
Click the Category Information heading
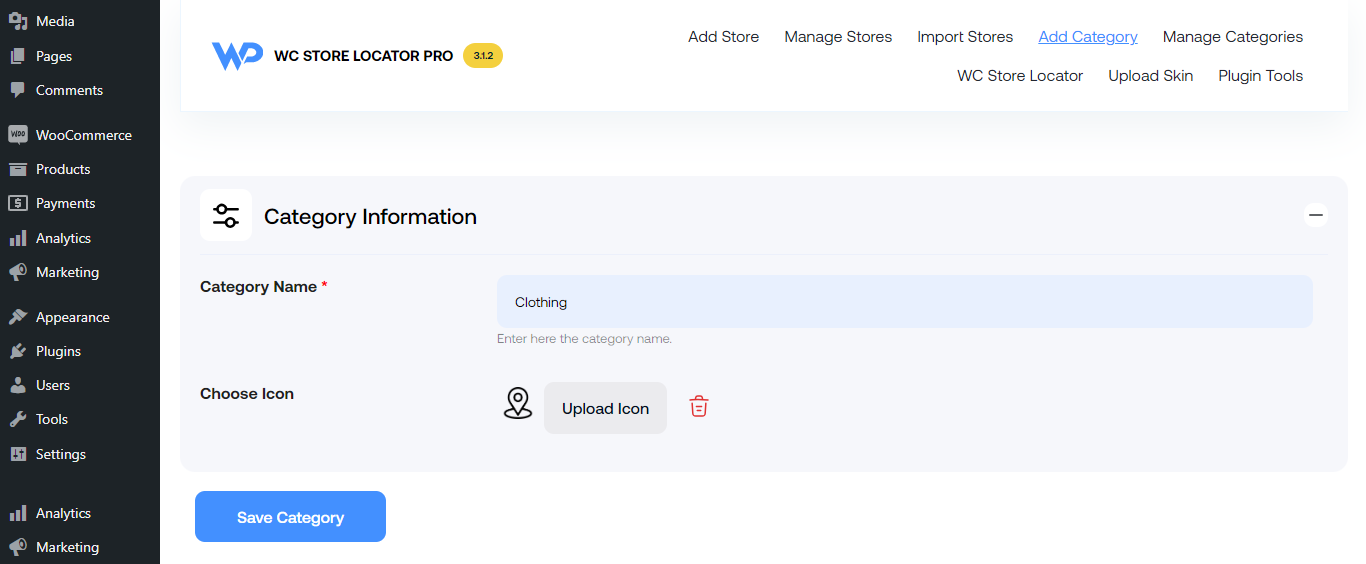pyautogui.click(x=370, y=217)
